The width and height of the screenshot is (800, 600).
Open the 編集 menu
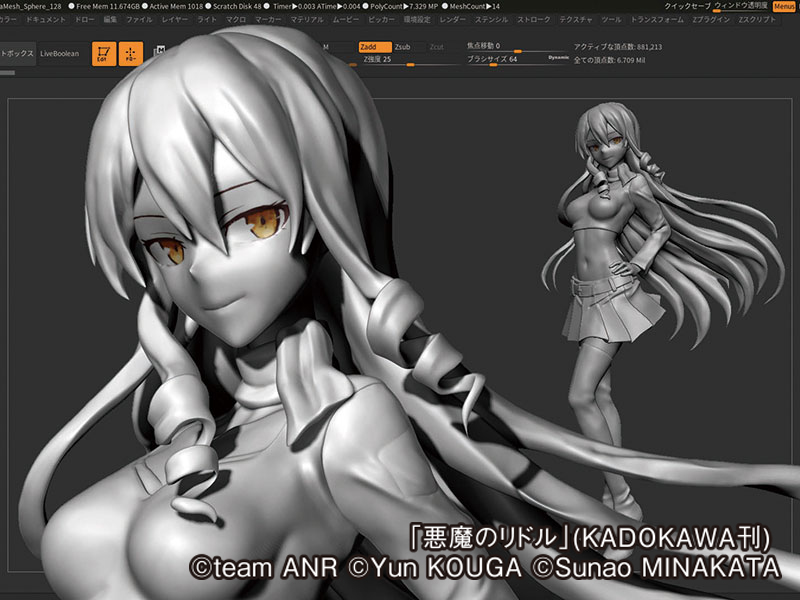(x=110, y=20)
